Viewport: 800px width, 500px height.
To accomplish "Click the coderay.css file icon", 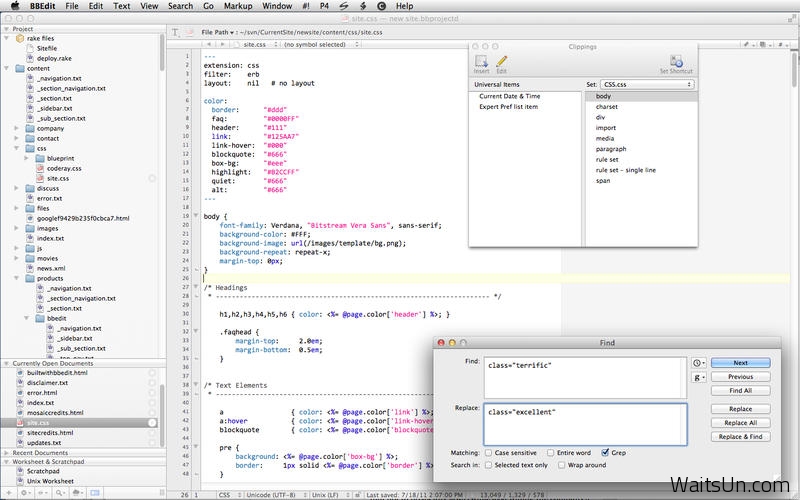I will (x=40, y=168).
